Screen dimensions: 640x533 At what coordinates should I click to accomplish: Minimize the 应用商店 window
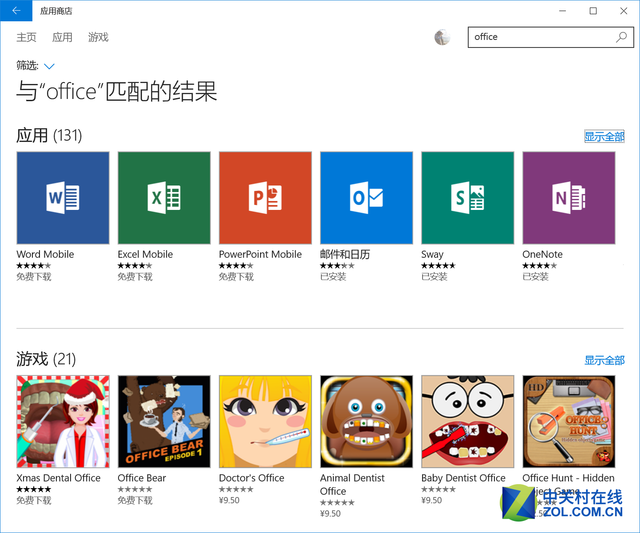pos(562,11)
